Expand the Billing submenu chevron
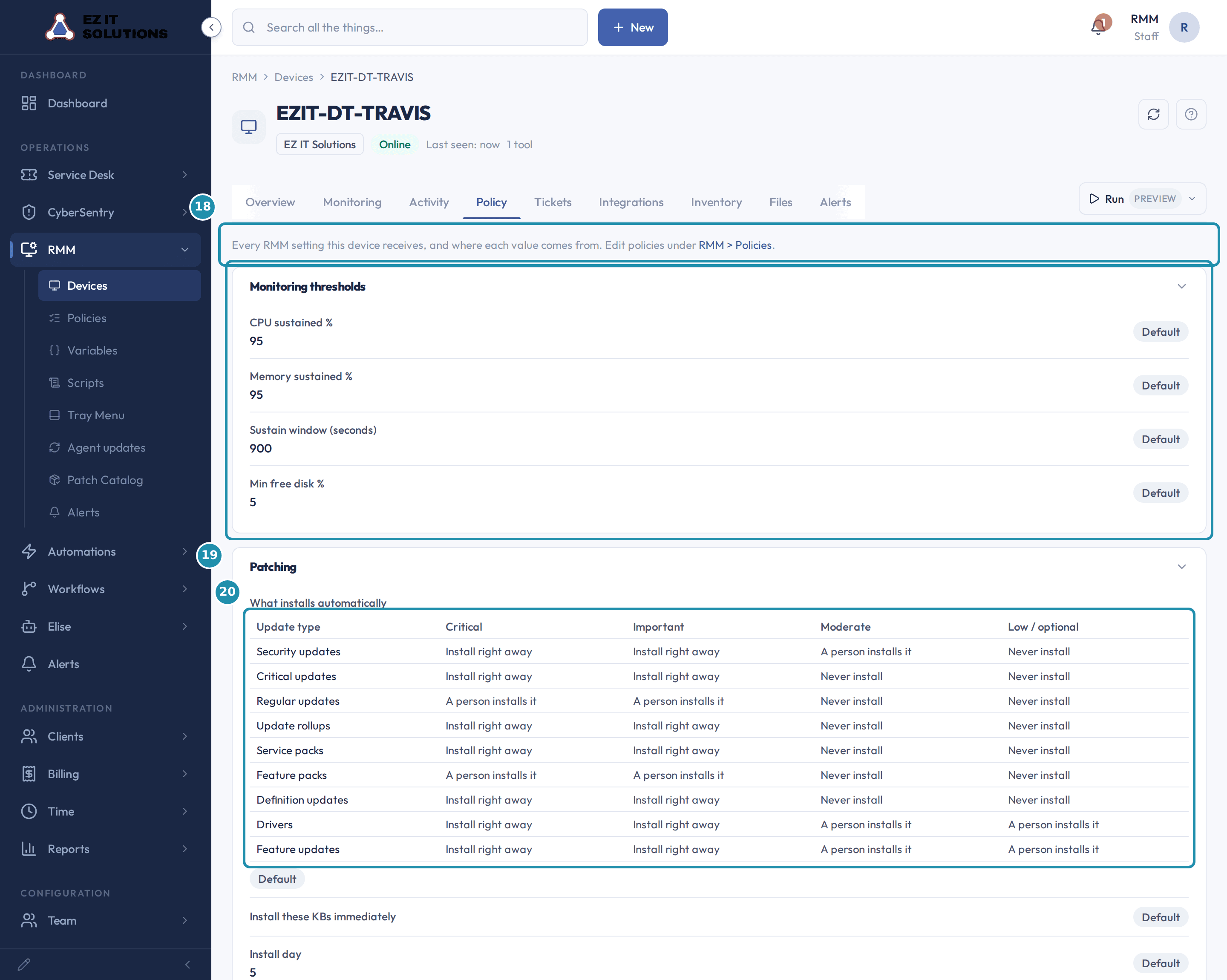Viewport: 1227px width, 980px height. click(185, 774)
